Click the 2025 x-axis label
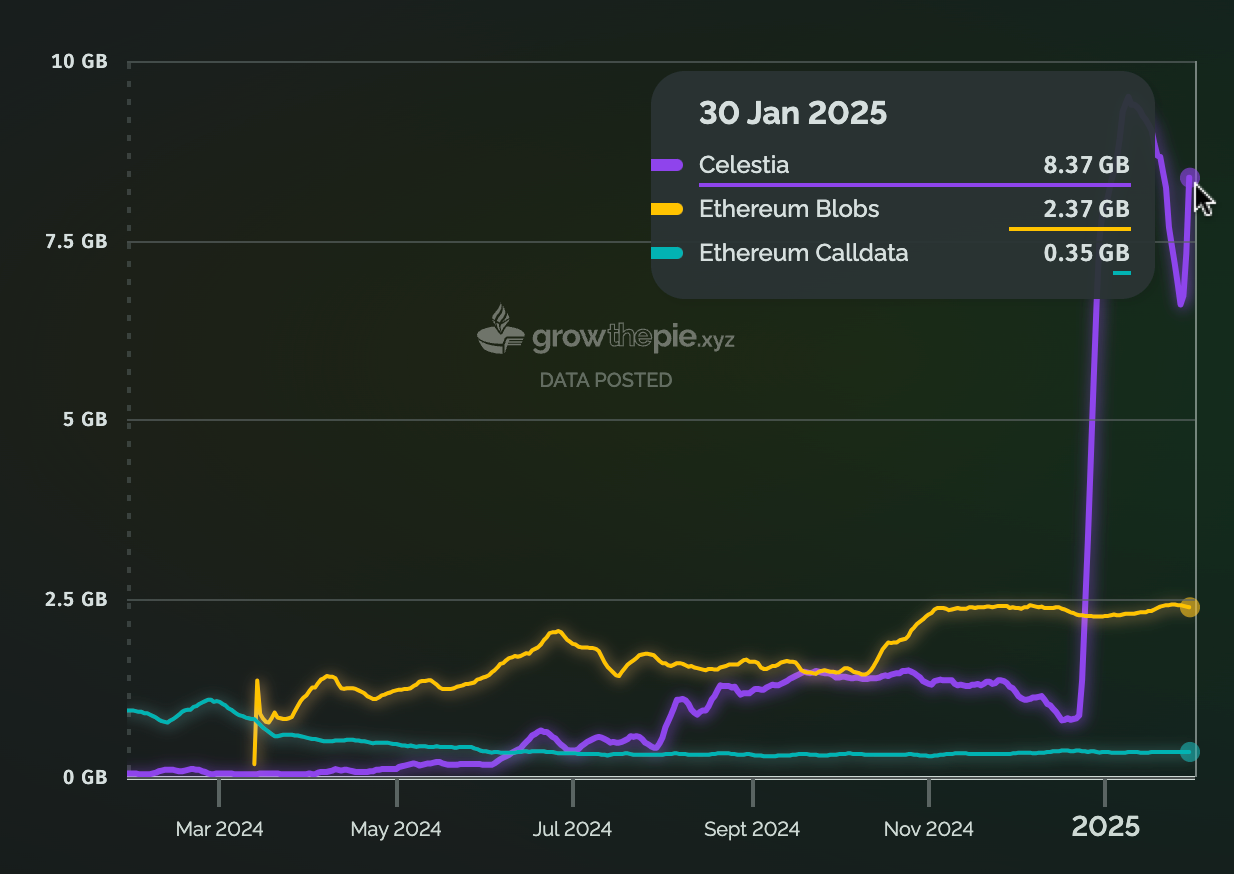This screenshot has width=1234, height=874. click(x=1105, y=827)
